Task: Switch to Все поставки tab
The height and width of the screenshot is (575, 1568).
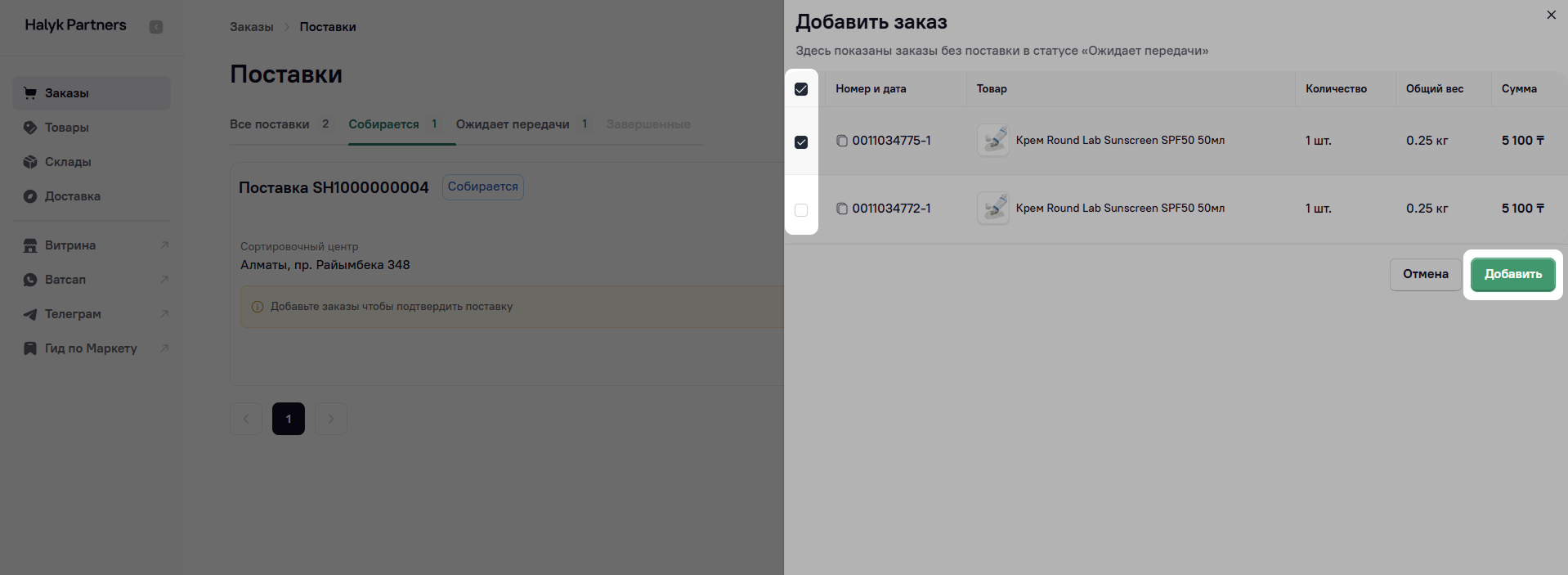Action: (269, 124)
